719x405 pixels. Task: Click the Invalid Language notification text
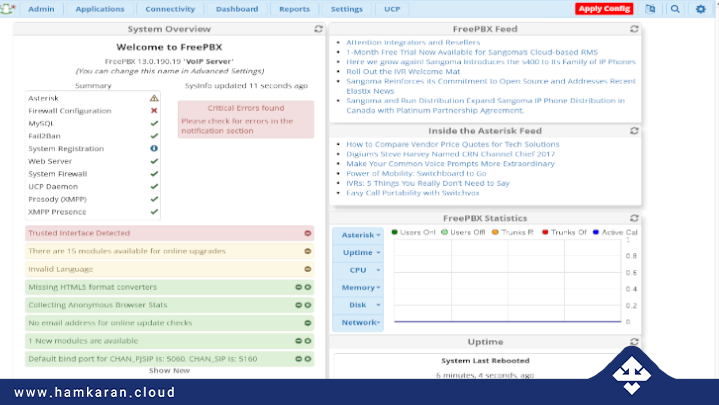pyautogui.click(x=61, y=269)
